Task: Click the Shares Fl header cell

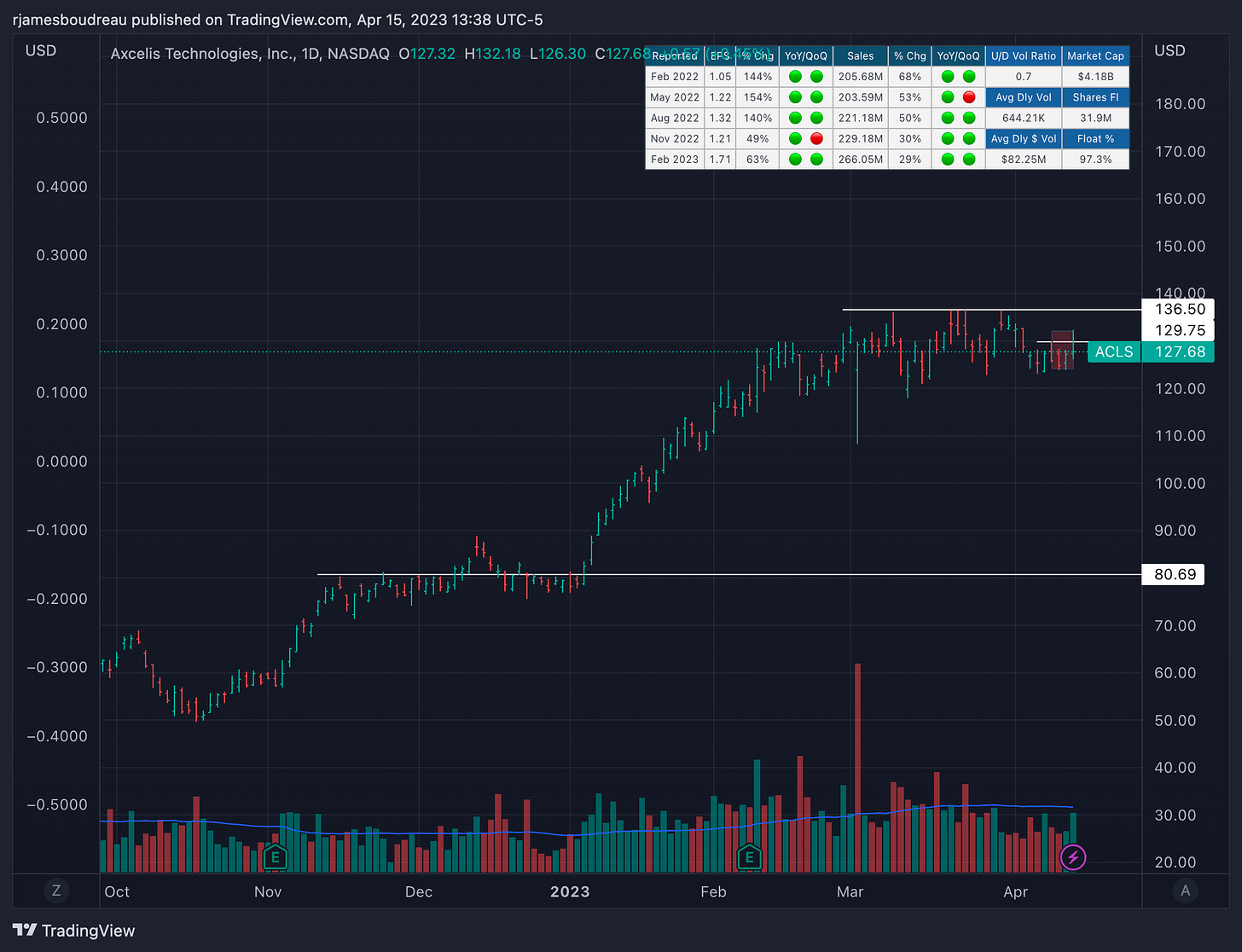Action: [x=1095, y=97]
